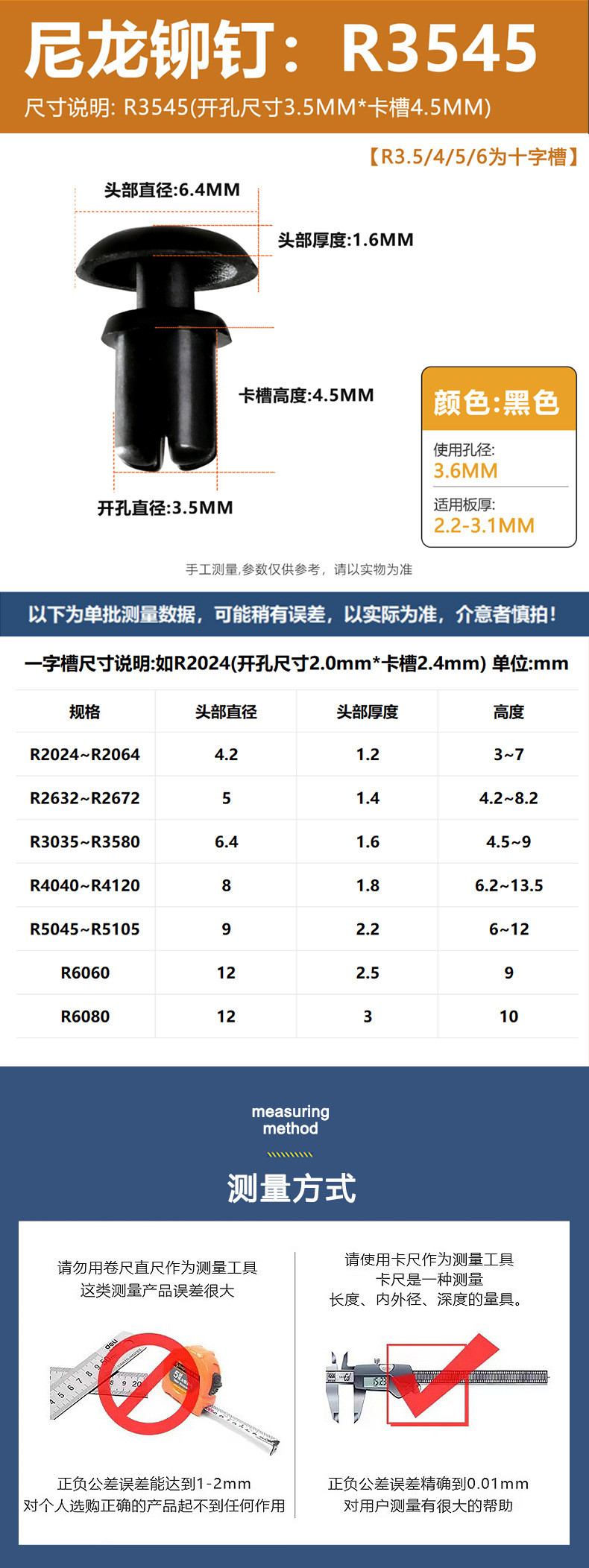Click the "3.6MM" hole diameter value

[466, 471]
